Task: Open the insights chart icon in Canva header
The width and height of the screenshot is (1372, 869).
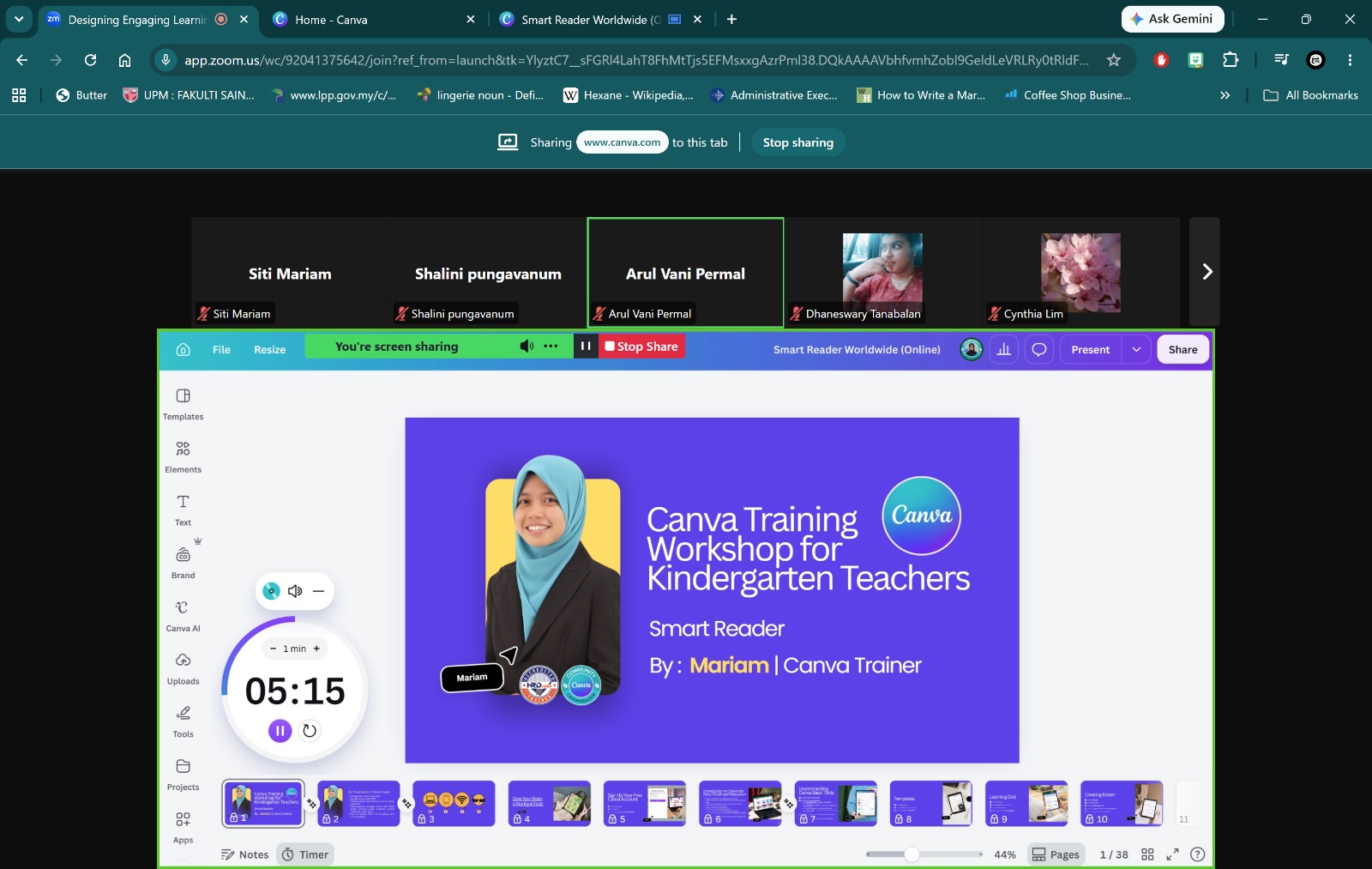Action: tap(1004, 349)
